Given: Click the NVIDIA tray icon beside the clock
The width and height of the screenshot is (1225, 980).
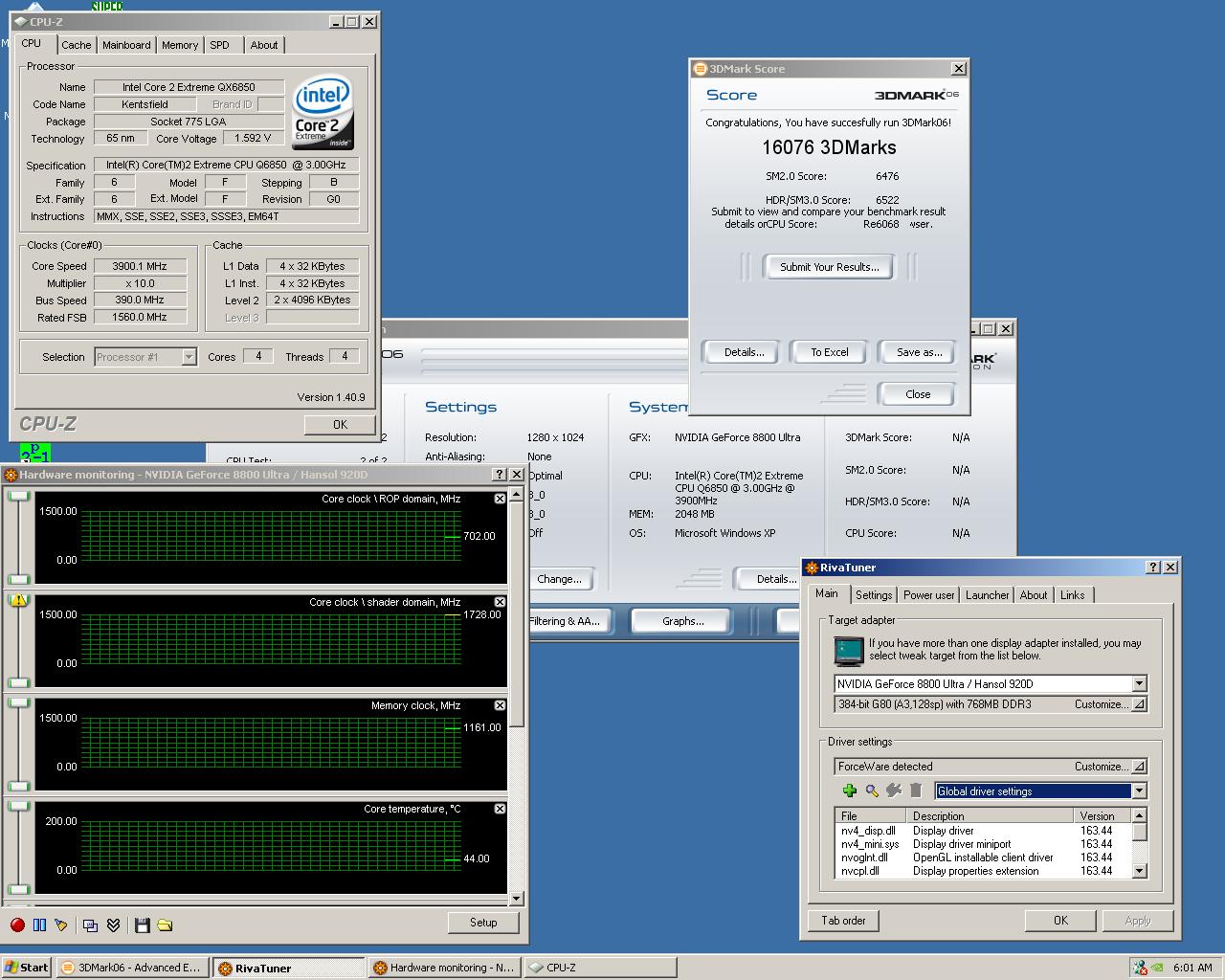Looking at the screenshot, I should (x=1159, y=968).
